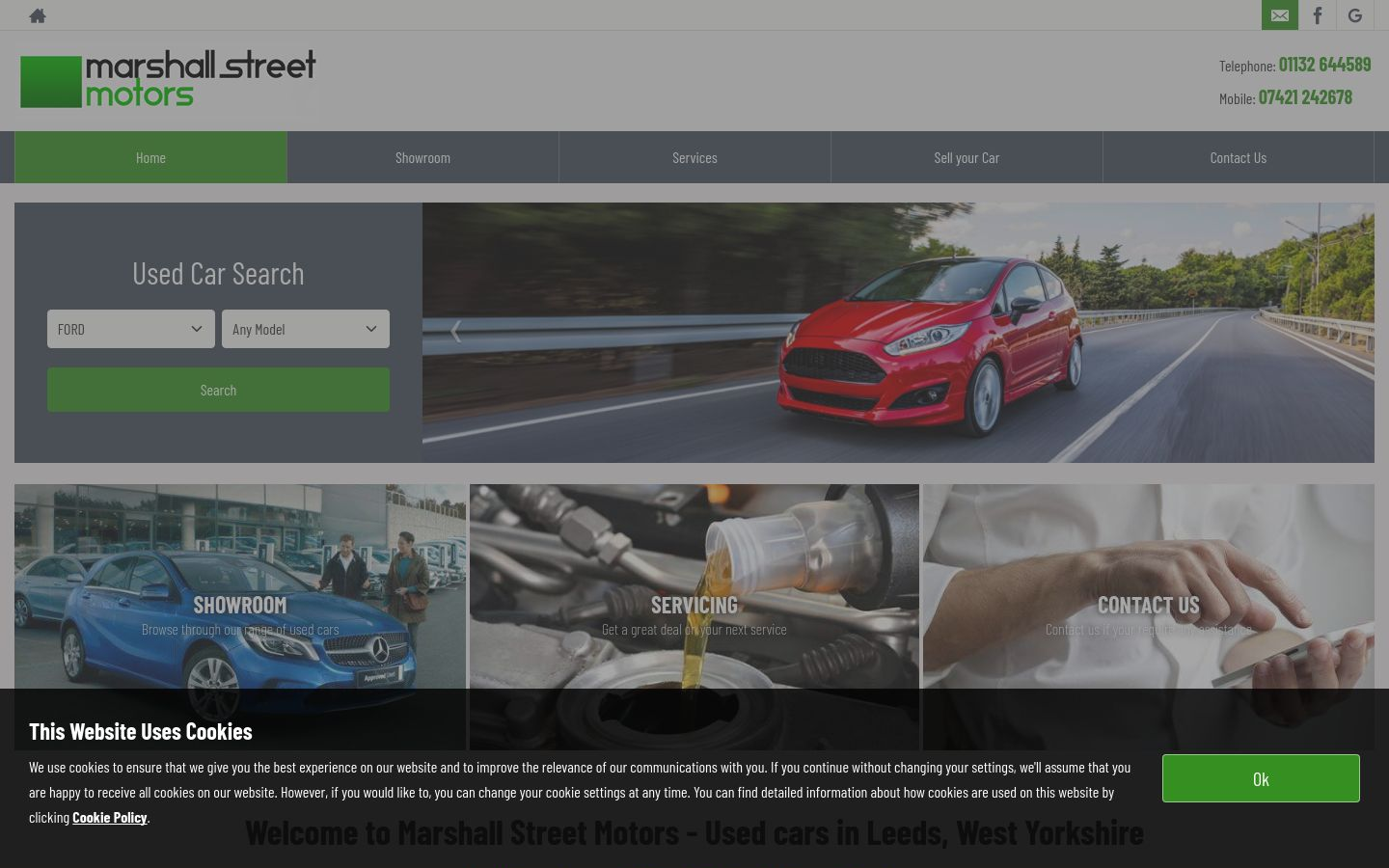Open the Servicing promo tile
This screenshot has width=1389, height=868.
(694, 617)
